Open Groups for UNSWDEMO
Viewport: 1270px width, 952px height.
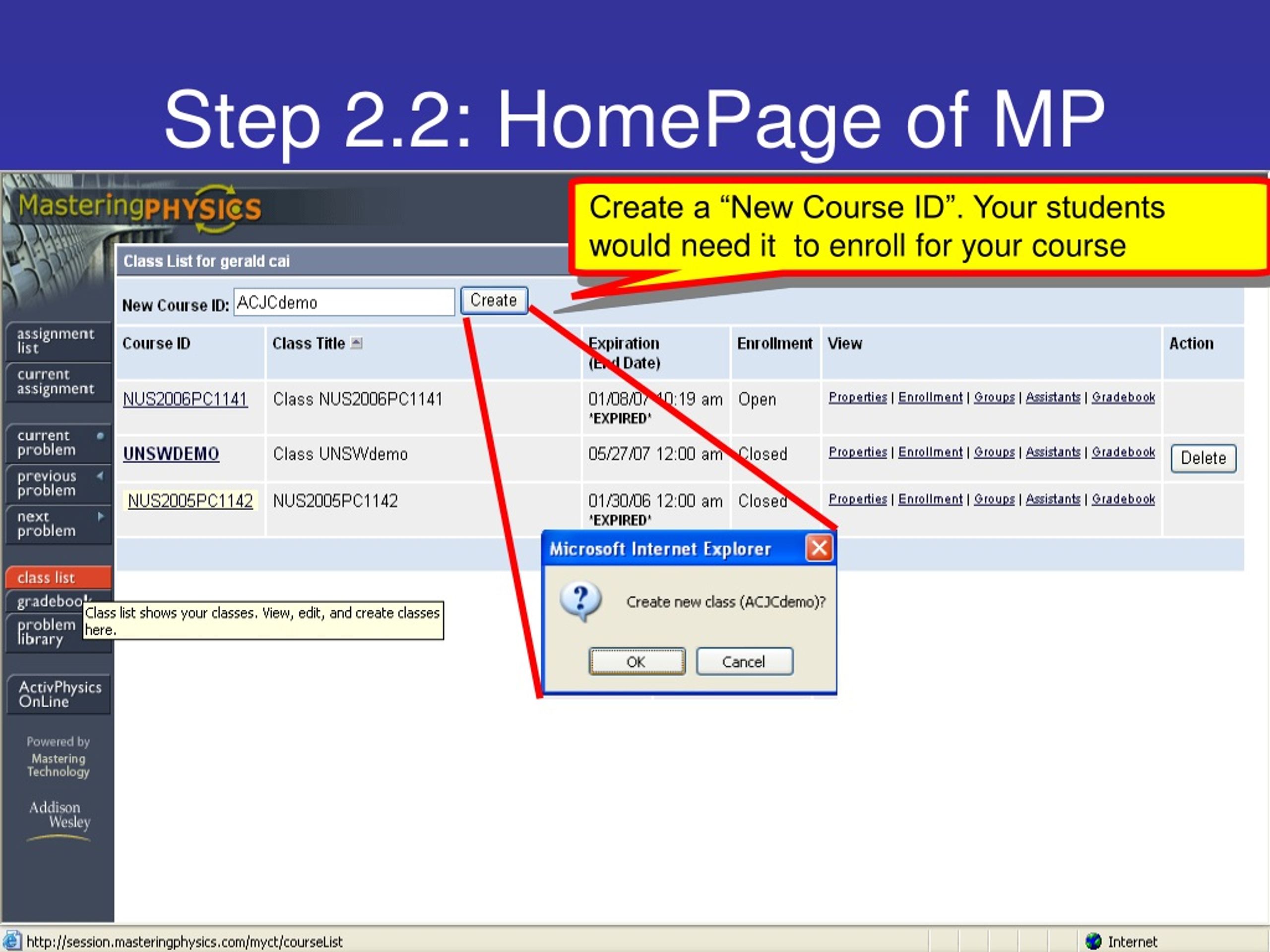994,452
